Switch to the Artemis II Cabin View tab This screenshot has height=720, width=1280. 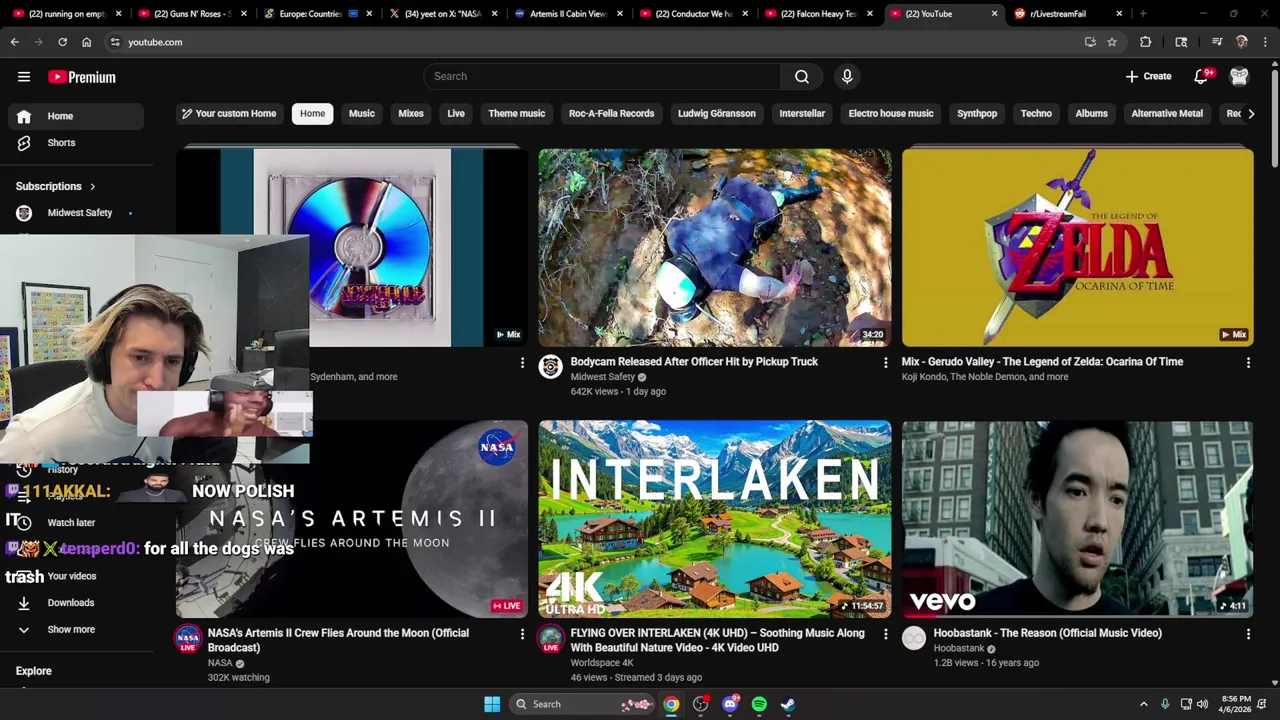(568, 14)
